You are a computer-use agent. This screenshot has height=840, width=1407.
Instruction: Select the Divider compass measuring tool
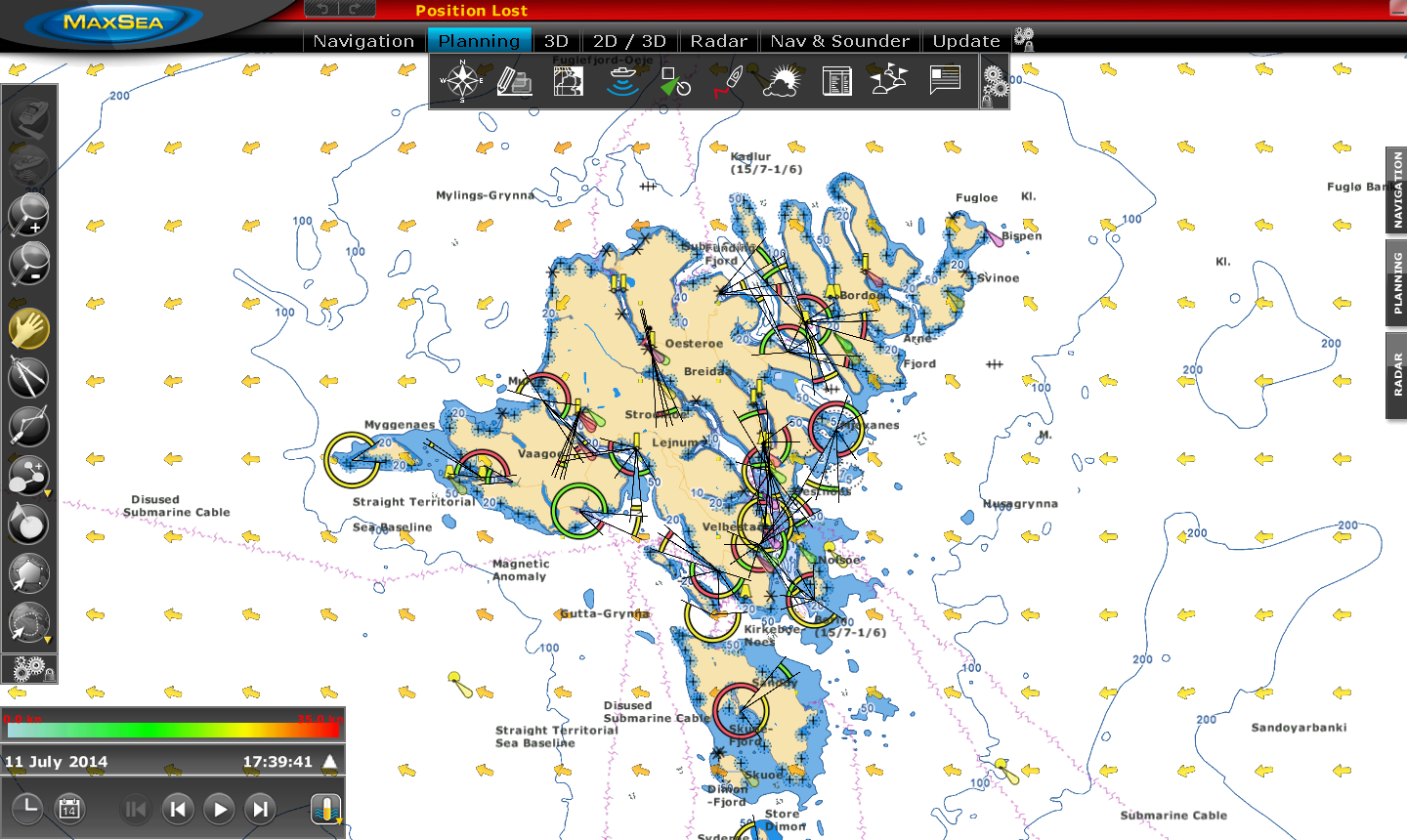(29, 378)
